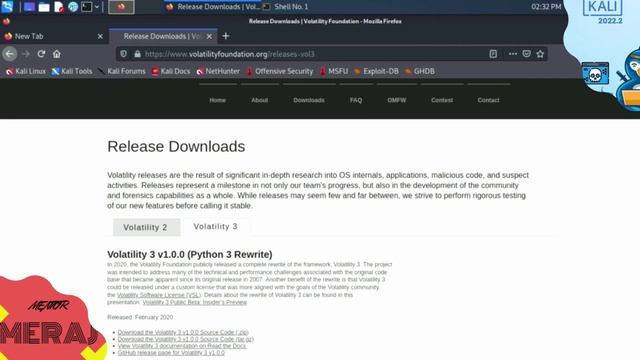The width and height of the screenshot is (640, 360).
Task: Bookmark this page with star
Action: pyautogui.click(x=540, y=54)
